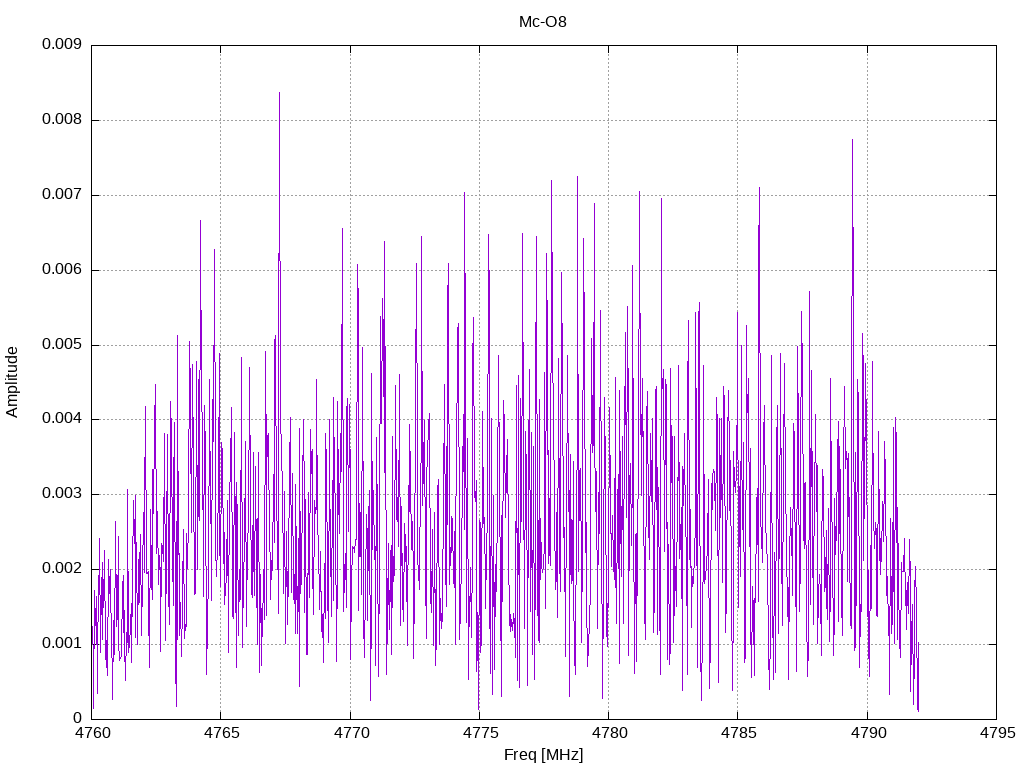Click the 0.001 y-axis tick label

(x=62, y=644)
